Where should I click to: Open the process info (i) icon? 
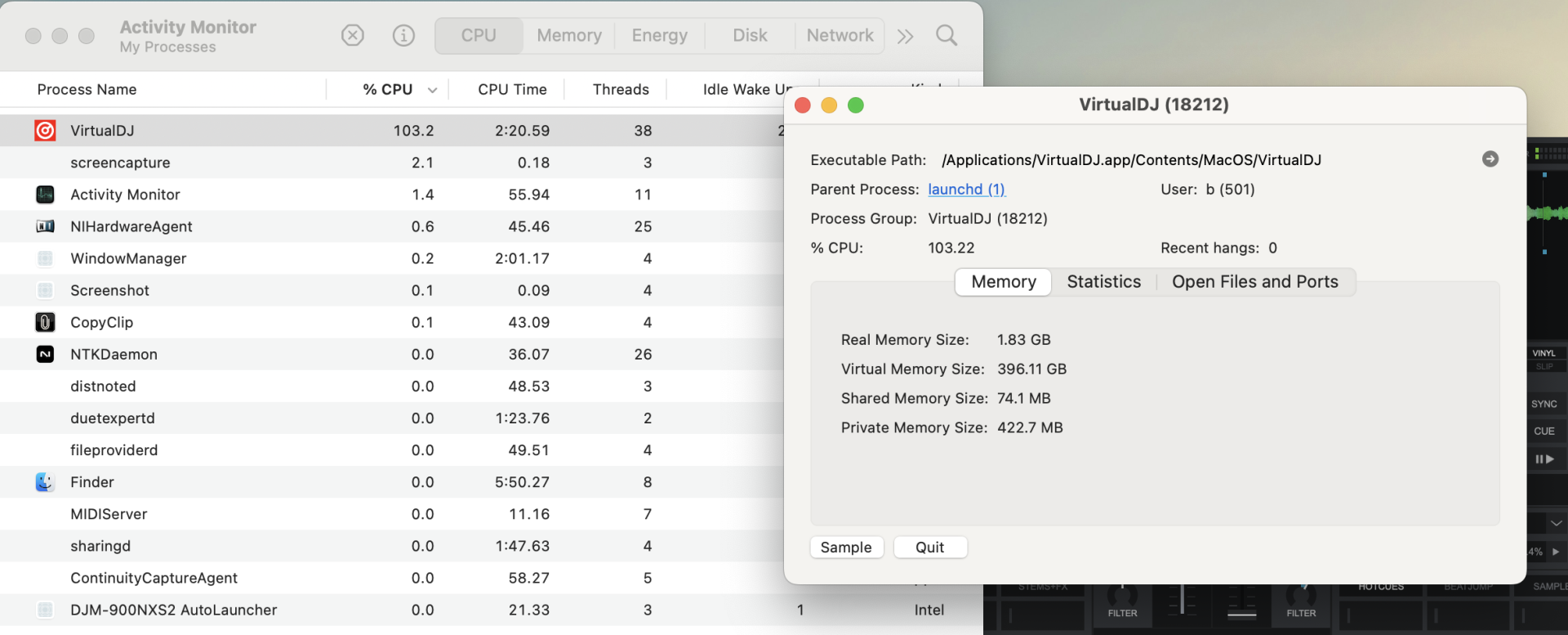tap(403, 35)
